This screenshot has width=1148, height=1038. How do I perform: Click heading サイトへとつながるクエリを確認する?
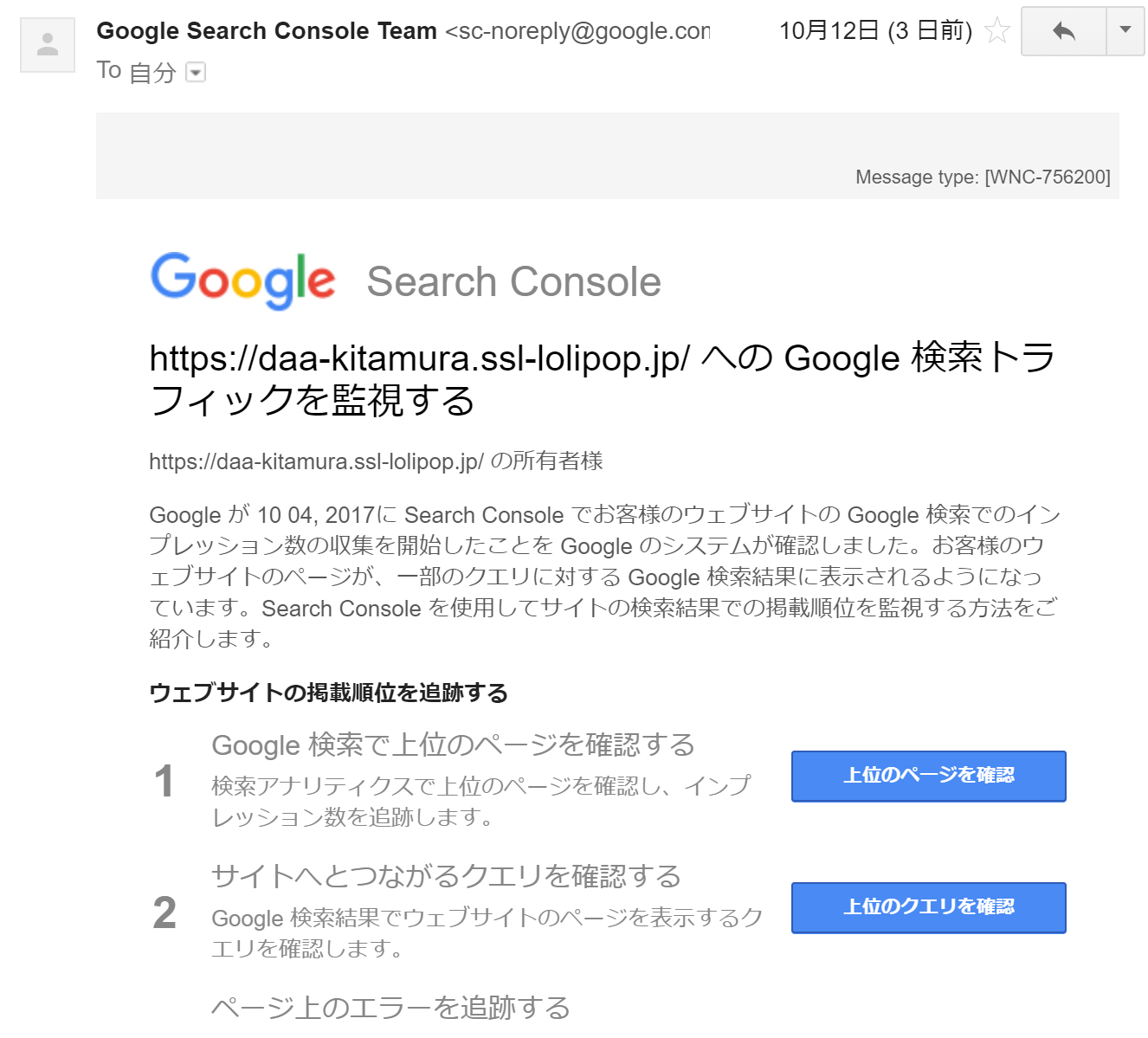[x=446, y=876]
